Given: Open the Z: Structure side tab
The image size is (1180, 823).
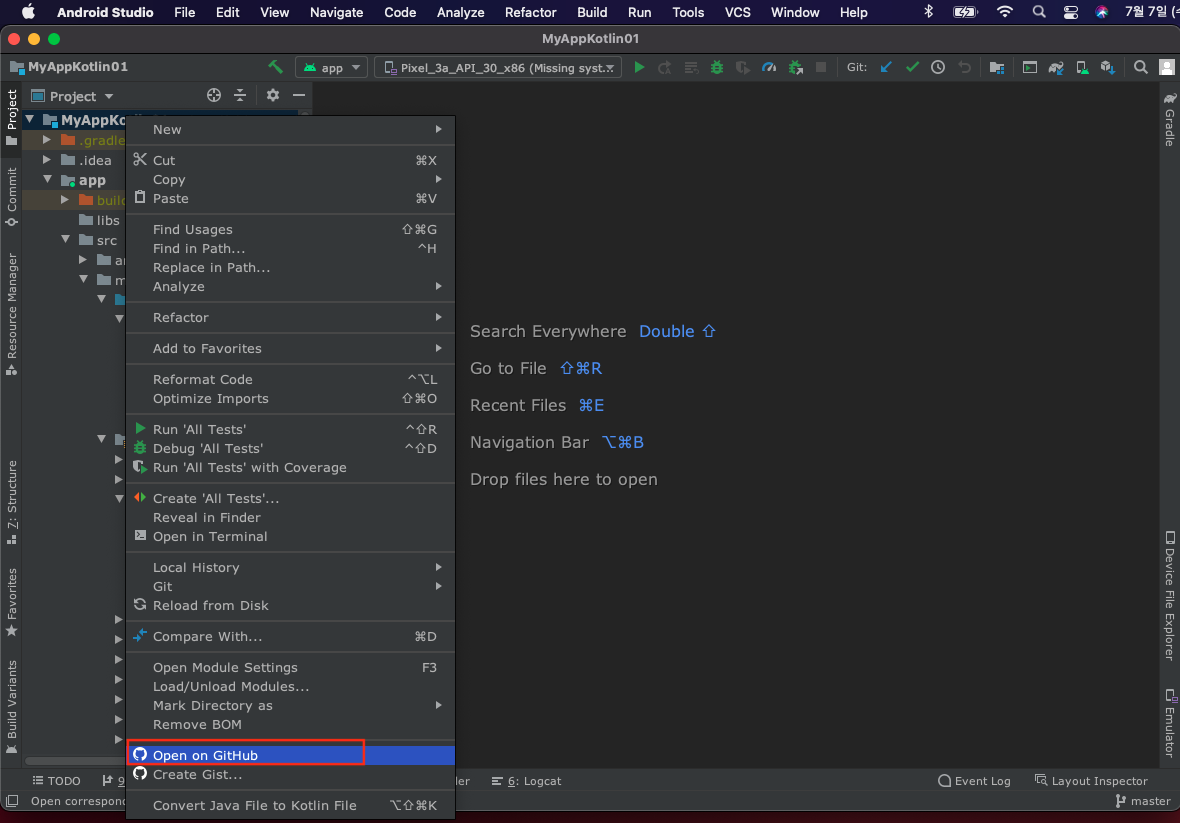Looking at the screenshot, I should [11, 502].
